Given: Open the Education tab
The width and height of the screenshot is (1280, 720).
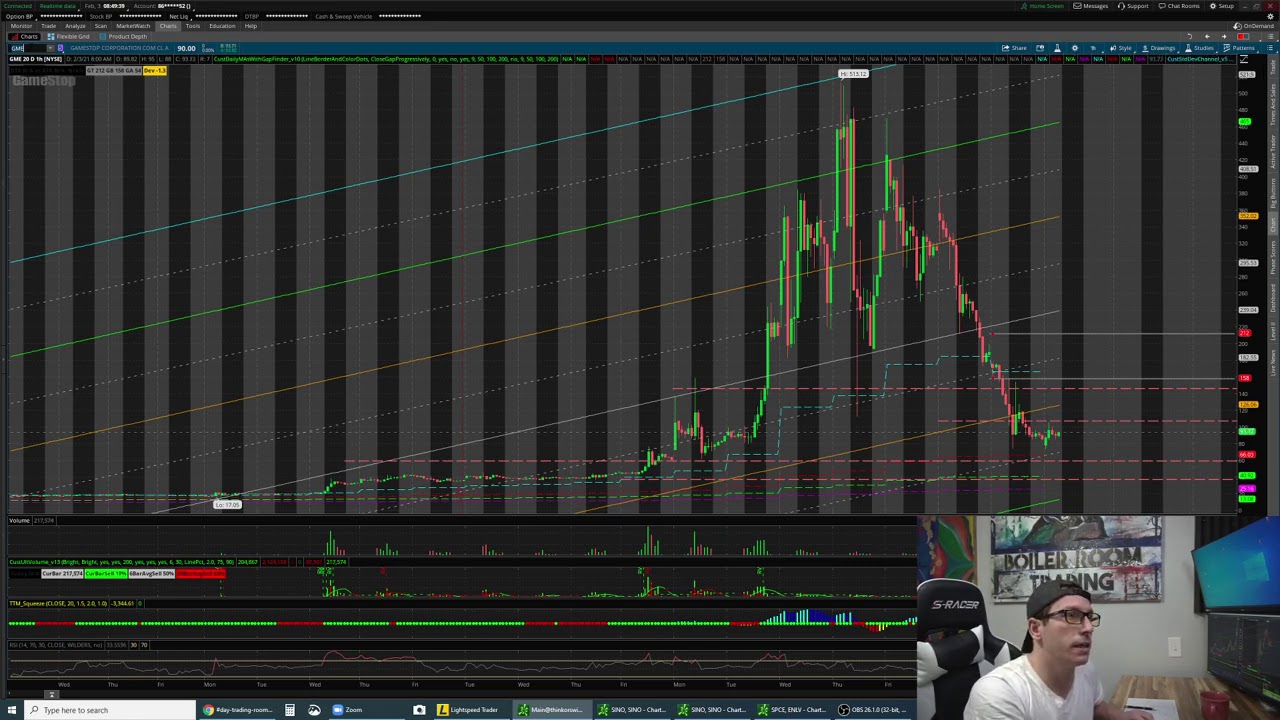Looking at the screenshot, I should click(222, 26).
